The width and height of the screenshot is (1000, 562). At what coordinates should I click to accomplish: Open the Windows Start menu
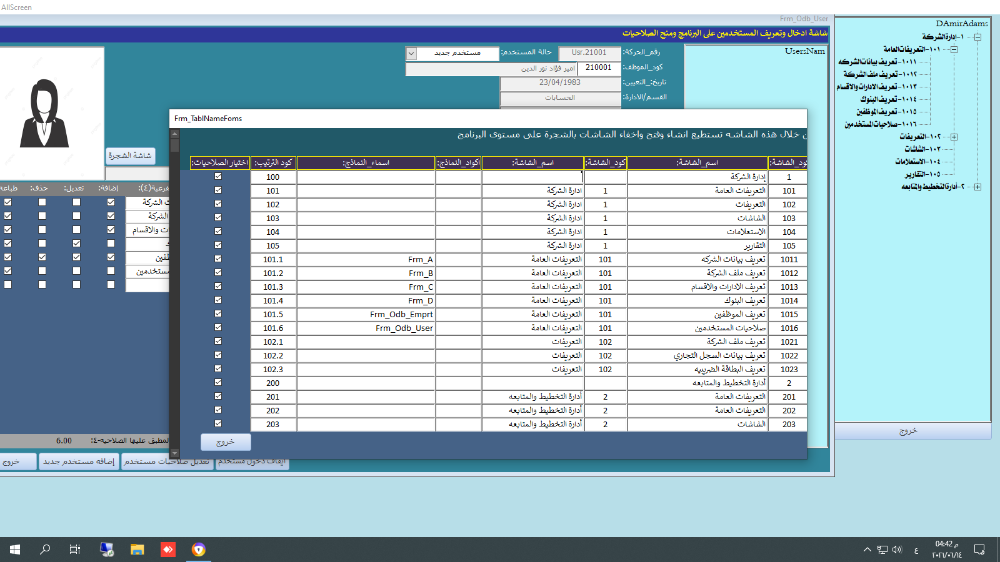pyautogui.click(x=15, y=549)
